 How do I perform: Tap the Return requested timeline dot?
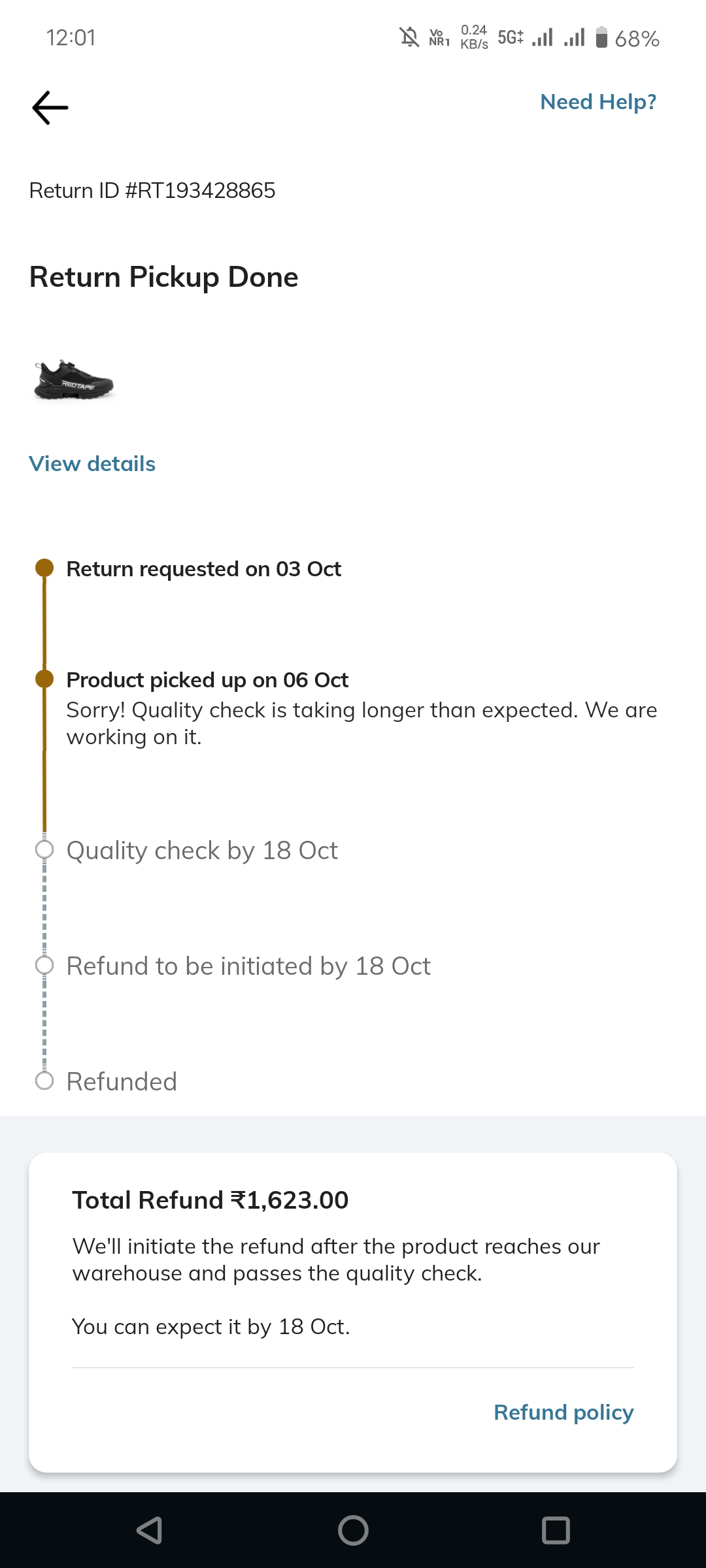[44, 568]
